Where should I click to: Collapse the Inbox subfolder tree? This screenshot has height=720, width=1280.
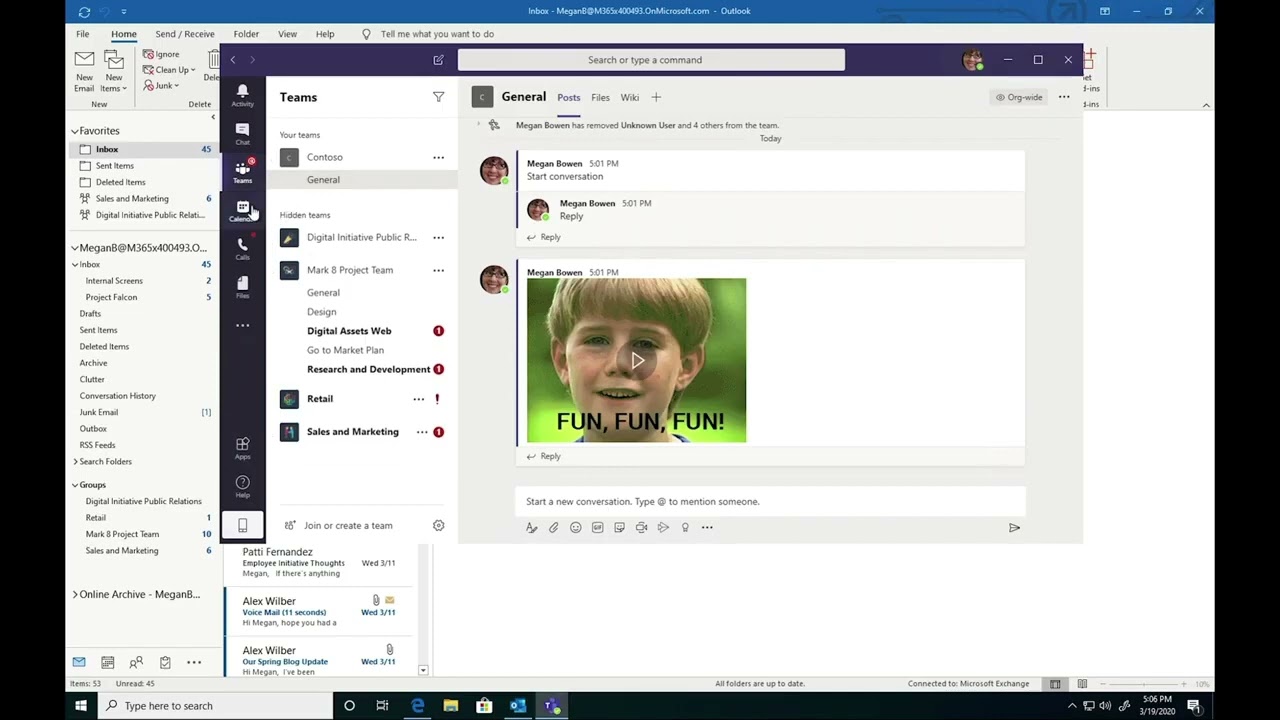click(x=75, y=265)
